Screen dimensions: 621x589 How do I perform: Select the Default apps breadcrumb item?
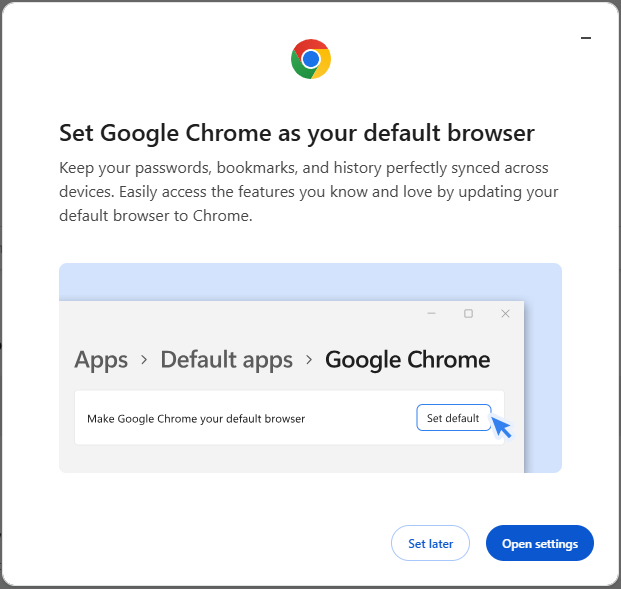227,360
